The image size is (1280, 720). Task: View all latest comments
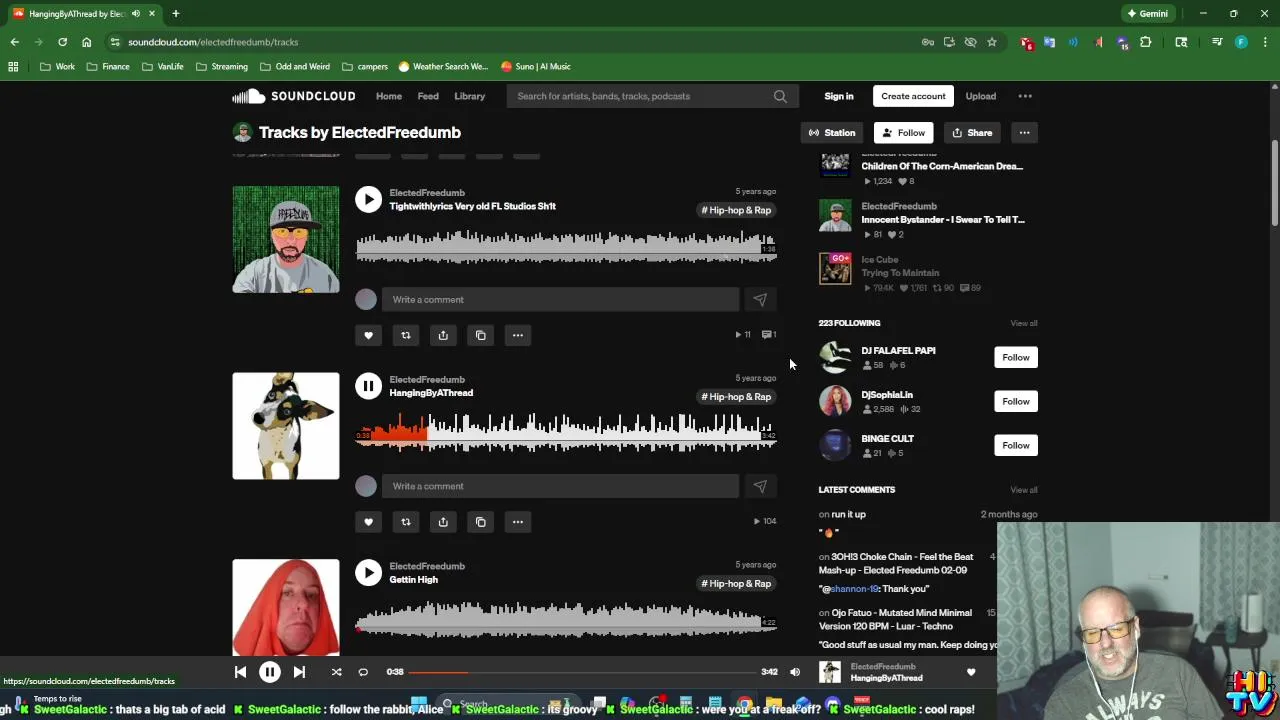[x=1024, y=490]
